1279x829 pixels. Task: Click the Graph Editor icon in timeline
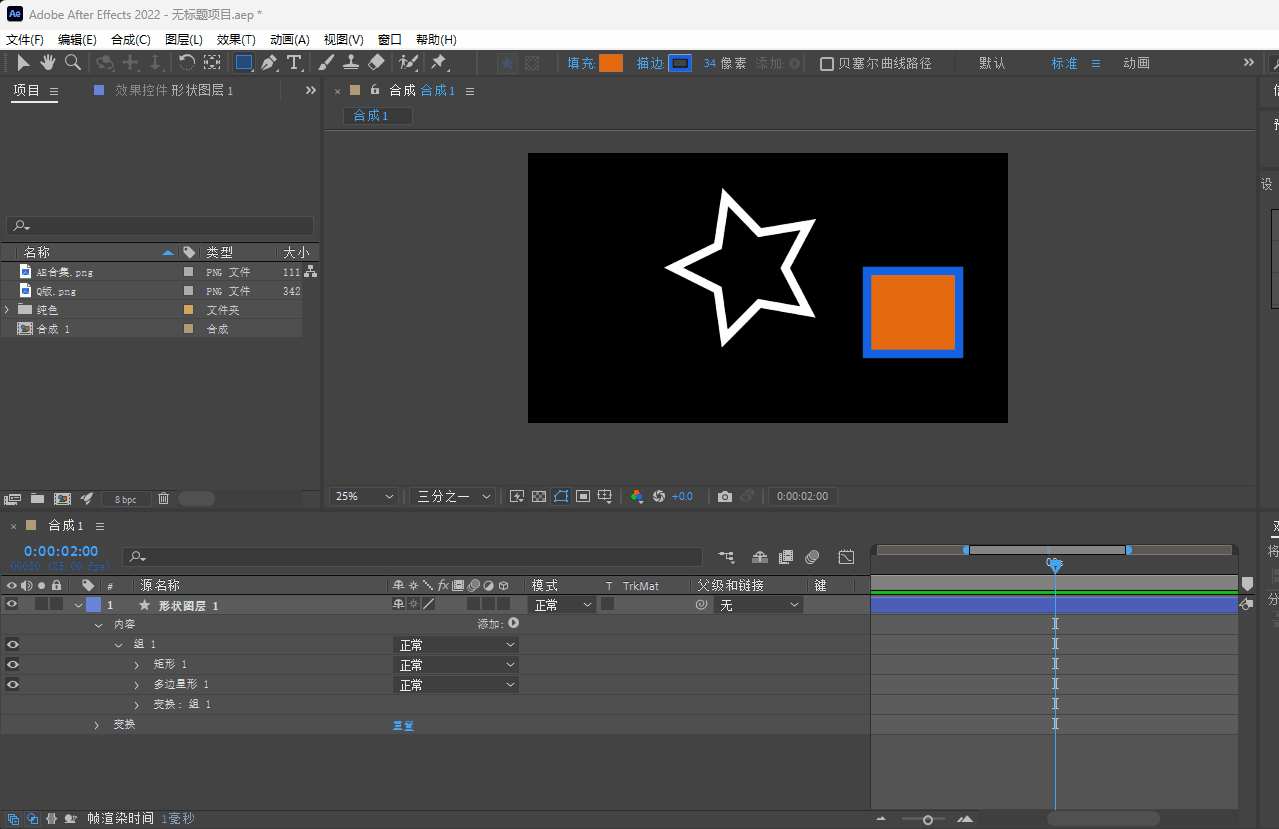pos(846,556)
